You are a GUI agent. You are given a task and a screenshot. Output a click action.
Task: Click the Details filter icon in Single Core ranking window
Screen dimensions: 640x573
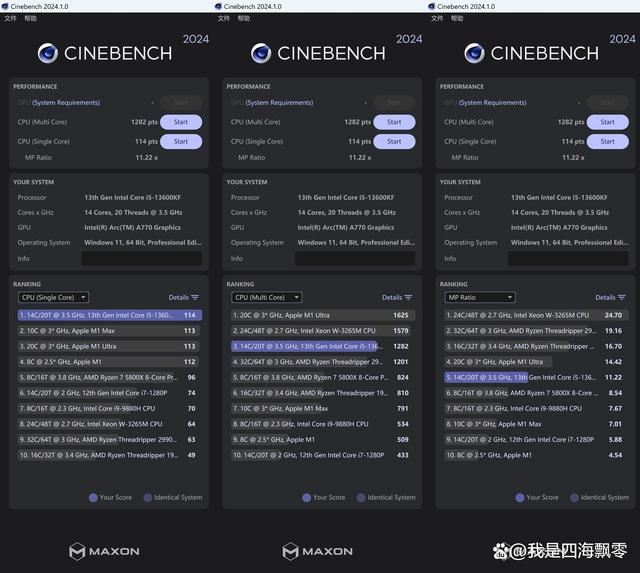pyautogui.click(x=195, y=297)
